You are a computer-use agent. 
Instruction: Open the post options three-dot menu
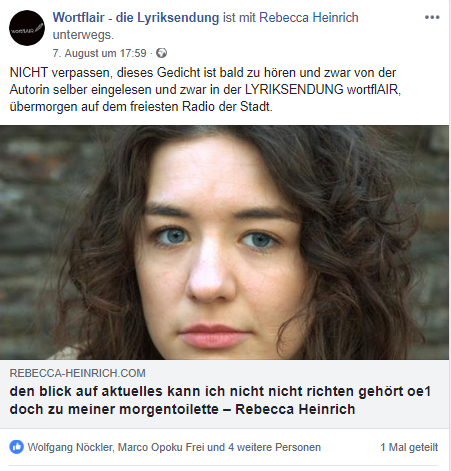432,17
